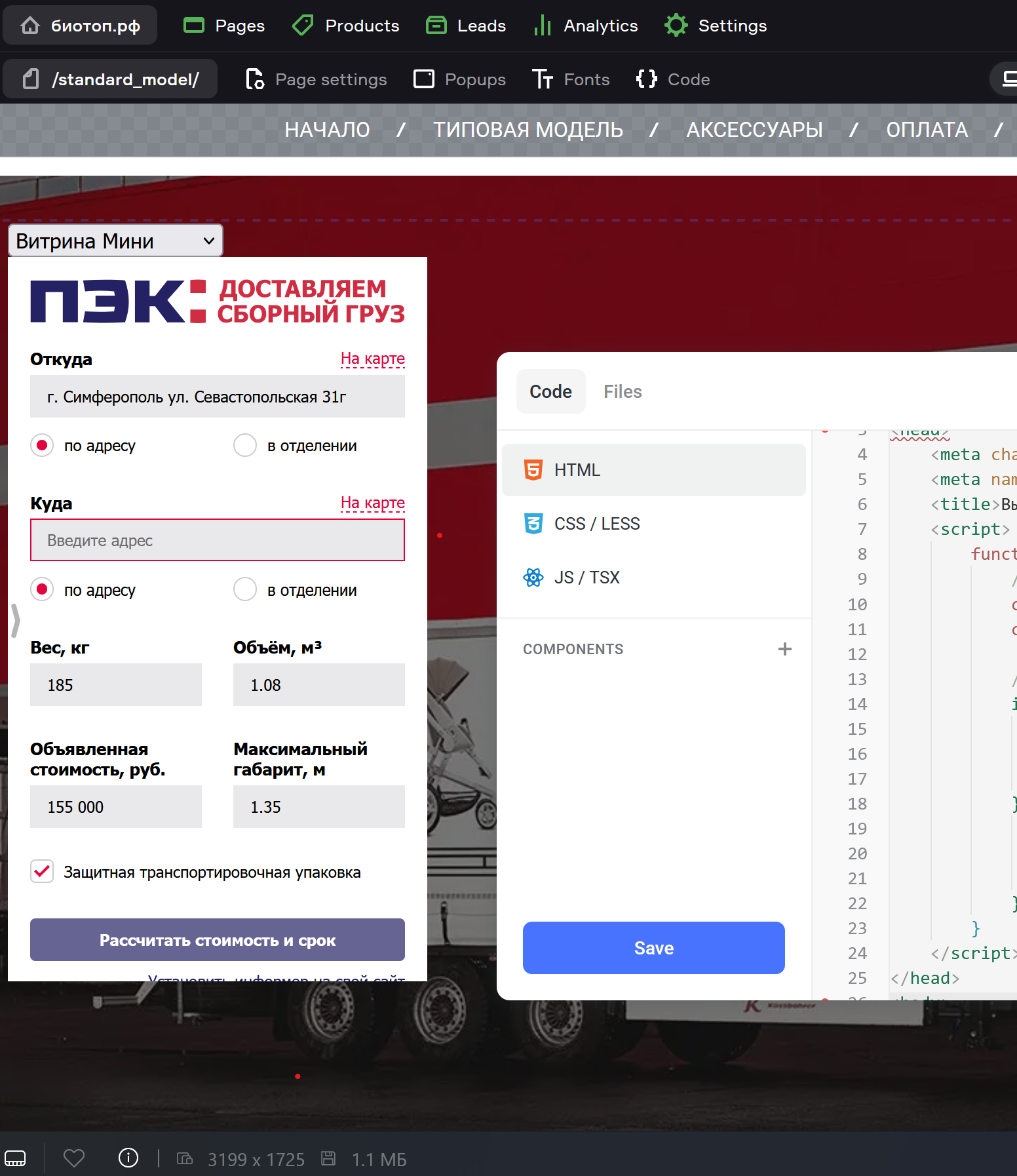
Task: Click line number 12 in the code editor
Action: click(857, 654)
